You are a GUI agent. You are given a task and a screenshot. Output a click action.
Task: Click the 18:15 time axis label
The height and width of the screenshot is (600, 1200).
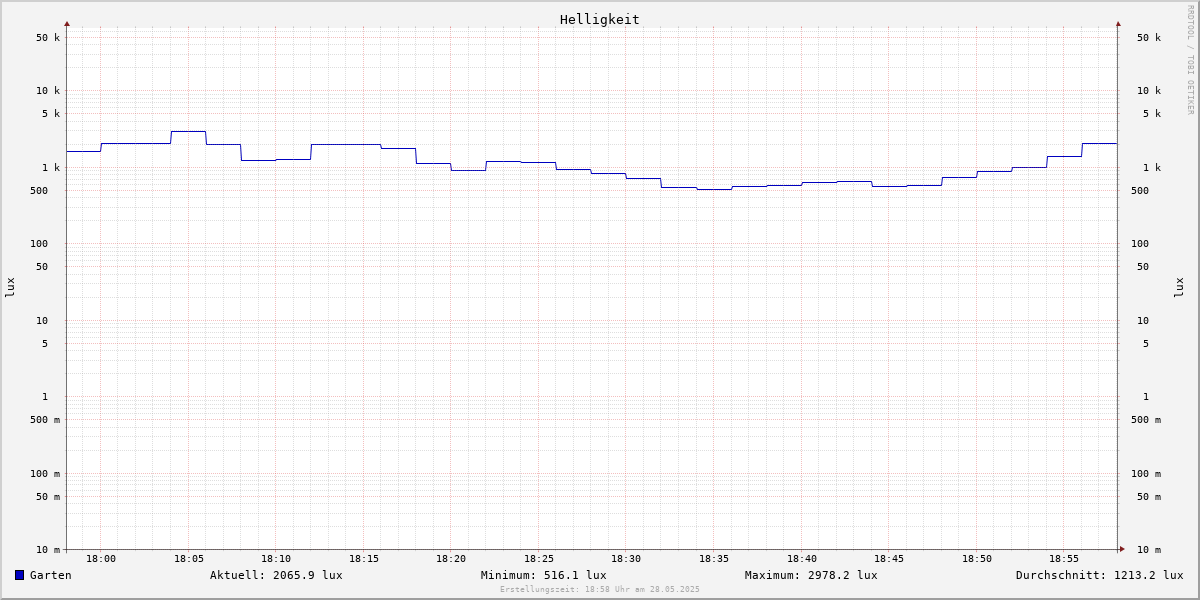click(x=364, y=559)
